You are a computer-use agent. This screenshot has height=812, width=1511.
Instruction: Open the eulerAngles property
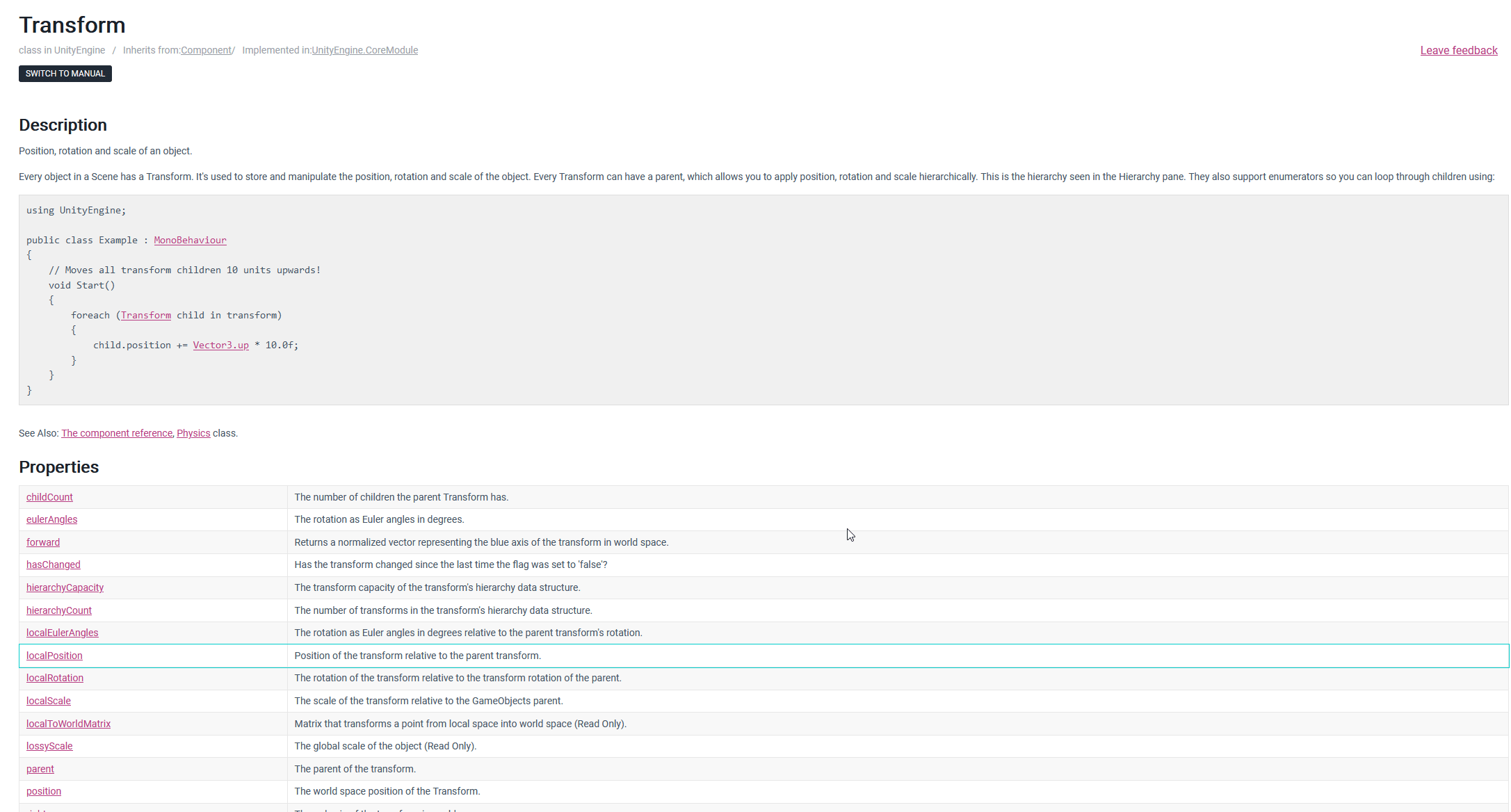click(51, 519)
